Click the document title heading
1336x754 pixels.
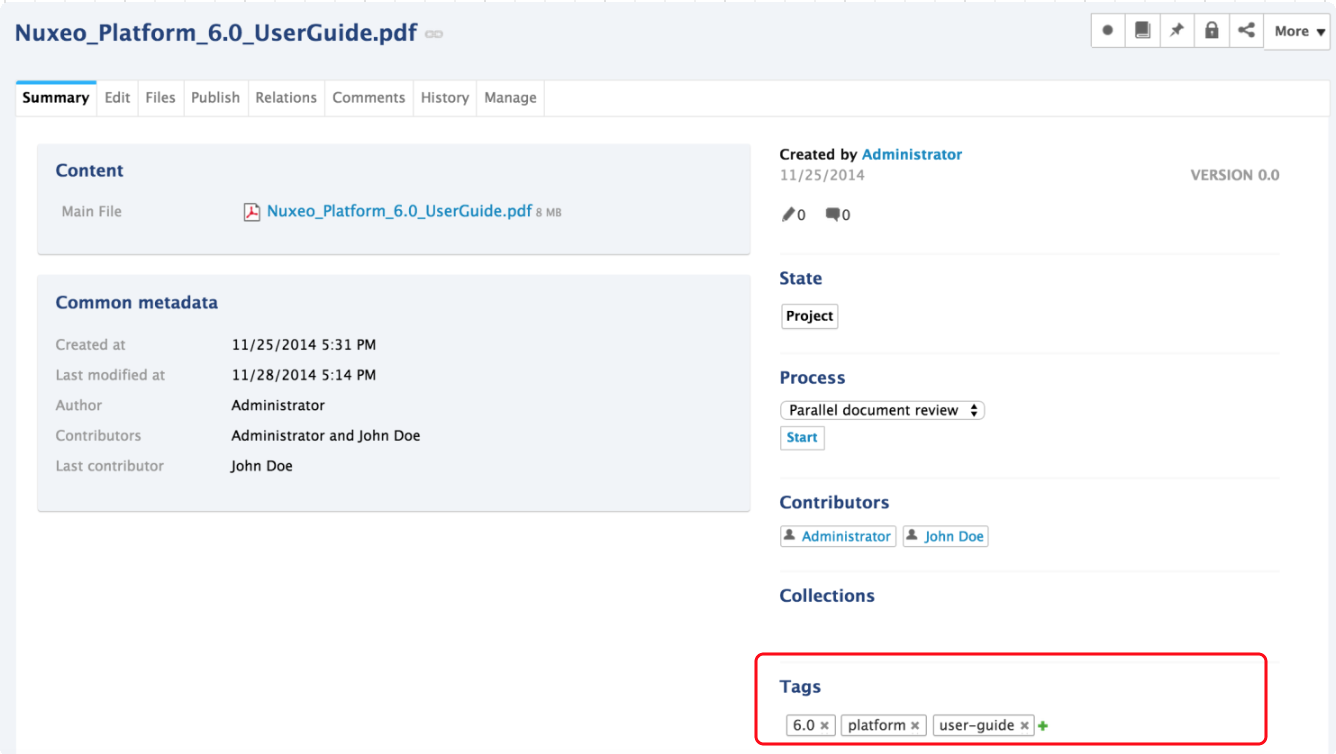(x=216, y=32)
